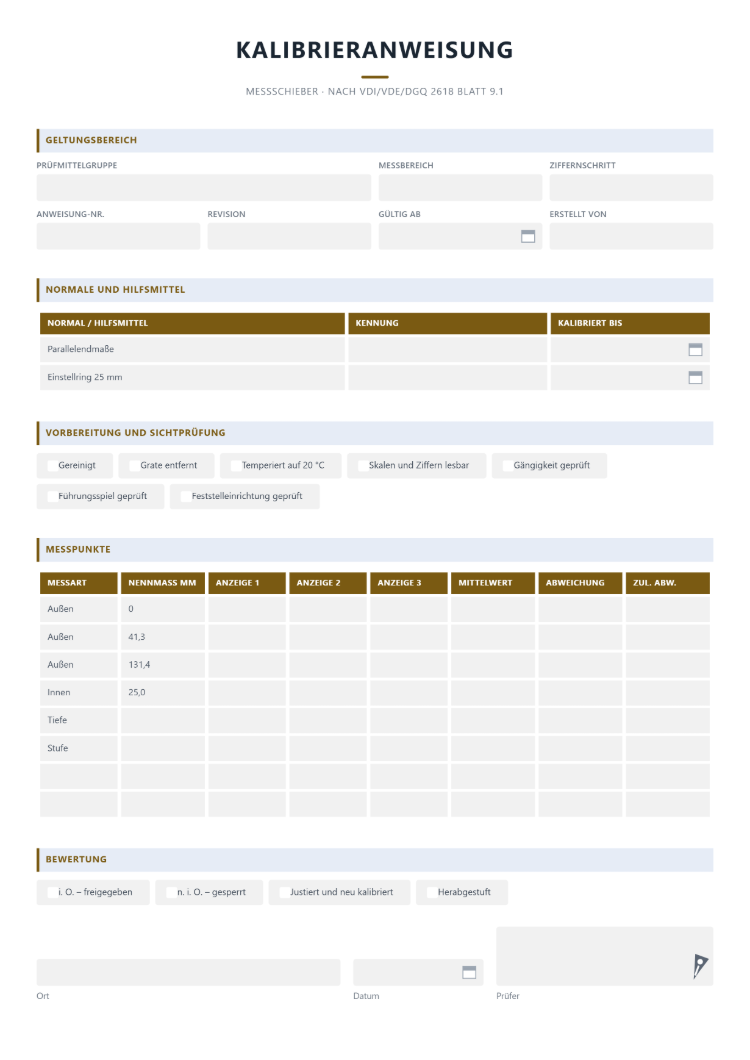Click Zul. Abw. cell in Innen row
750x1060 pixels.
pos(667,692)
